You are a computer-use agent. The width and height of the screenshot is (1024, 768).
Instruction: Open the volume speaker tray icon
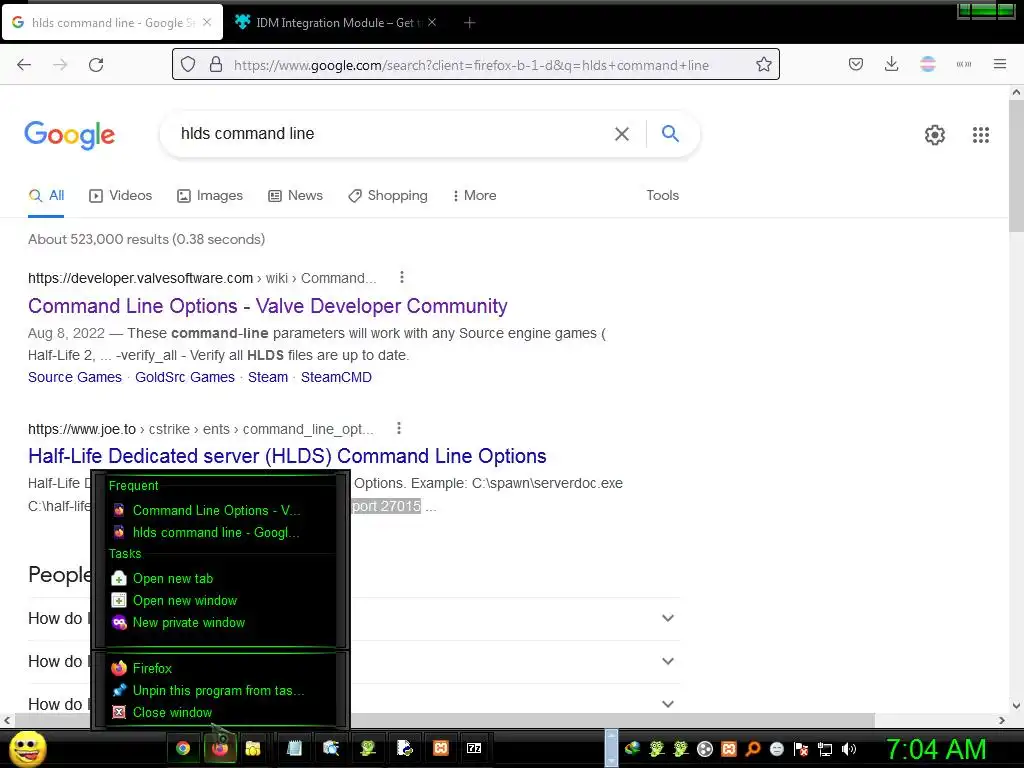point(848,749)
